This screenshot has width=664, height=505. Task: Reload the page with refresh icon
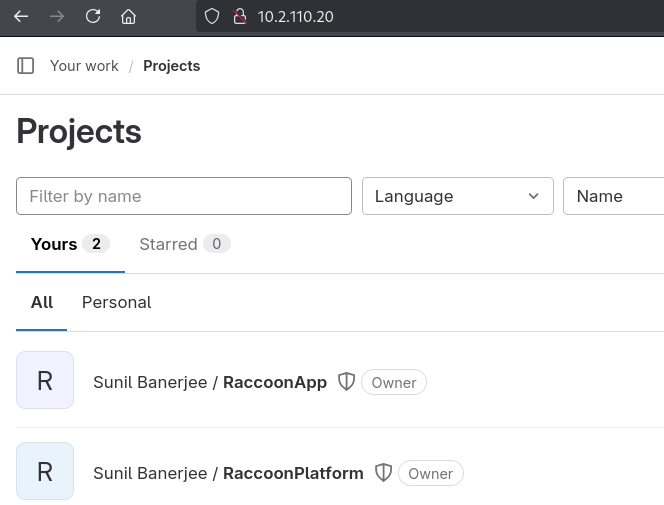pos(93,16)
